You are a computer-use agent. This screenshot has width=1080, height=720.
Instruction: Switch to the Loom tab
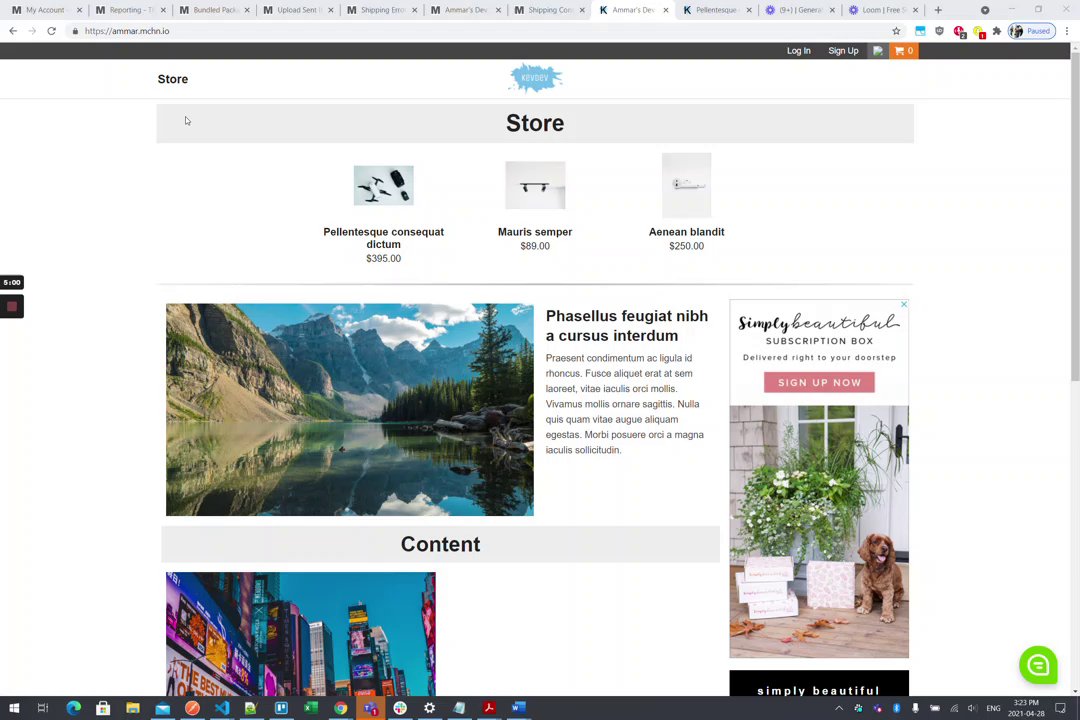tap(882, 10)
